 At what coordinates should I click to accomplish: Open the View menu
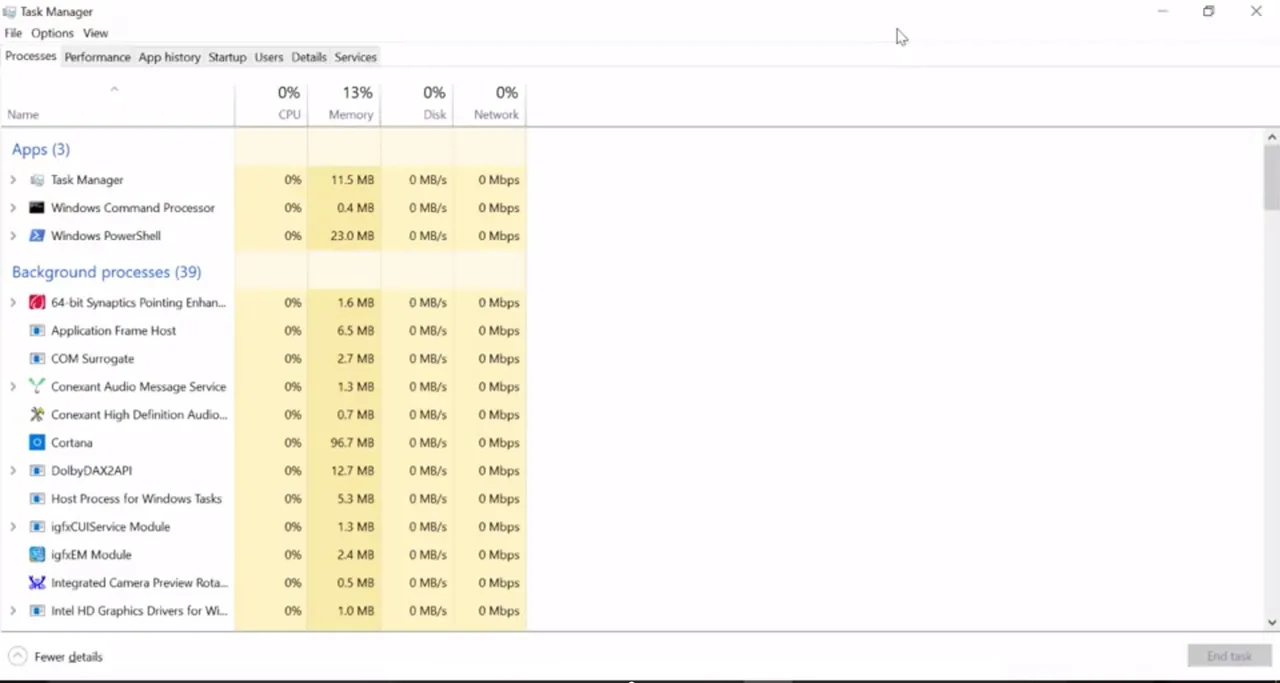point(95,33)
